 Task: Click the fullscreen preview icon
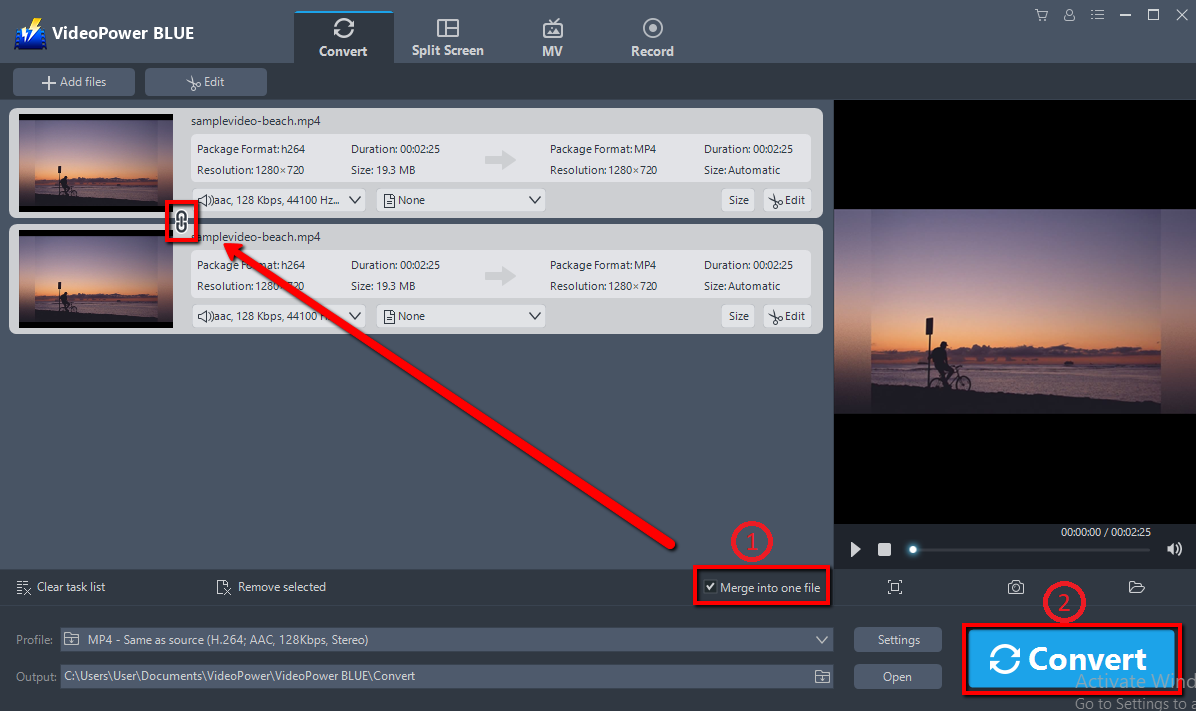(x=895, y=588)
